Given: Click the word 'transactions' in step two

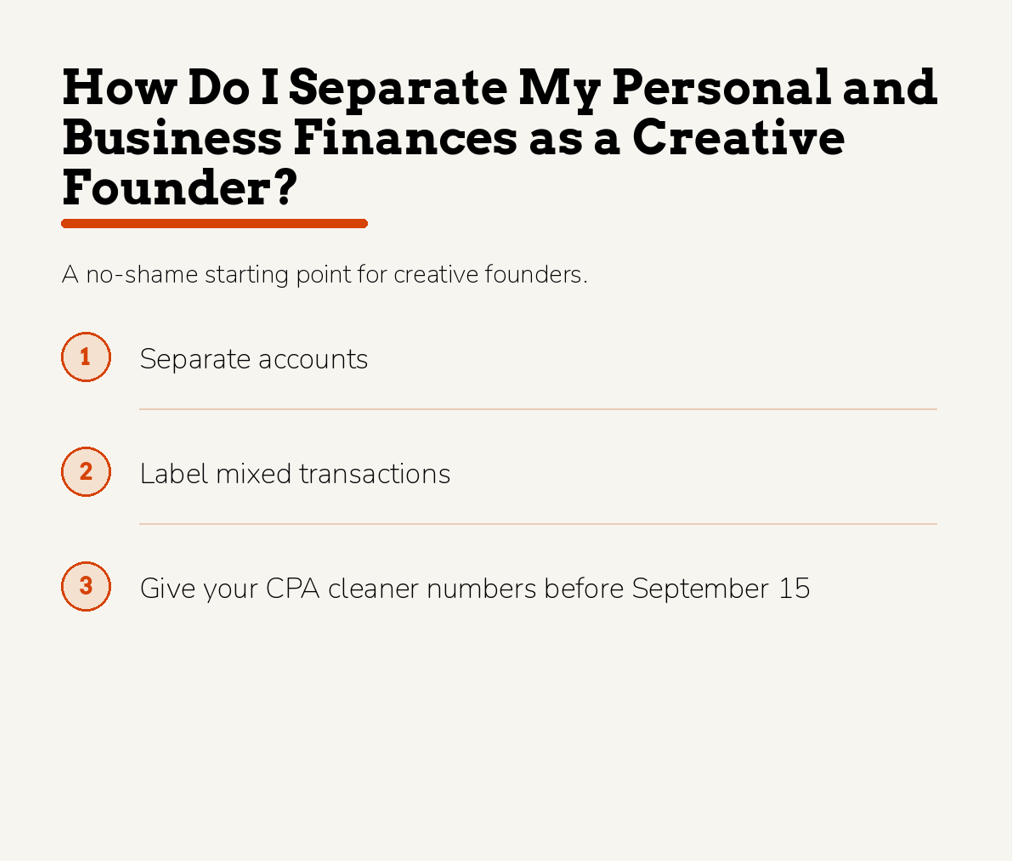Looking at the screenshot, I should [x=374, y=474].
